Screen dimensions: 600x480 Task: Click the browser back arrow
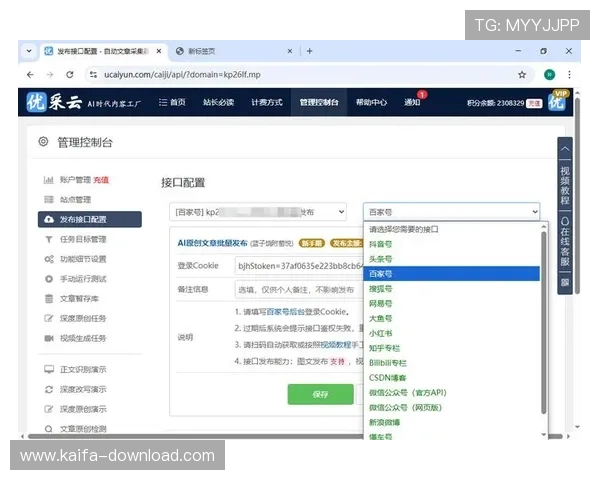tap(30, 75)
